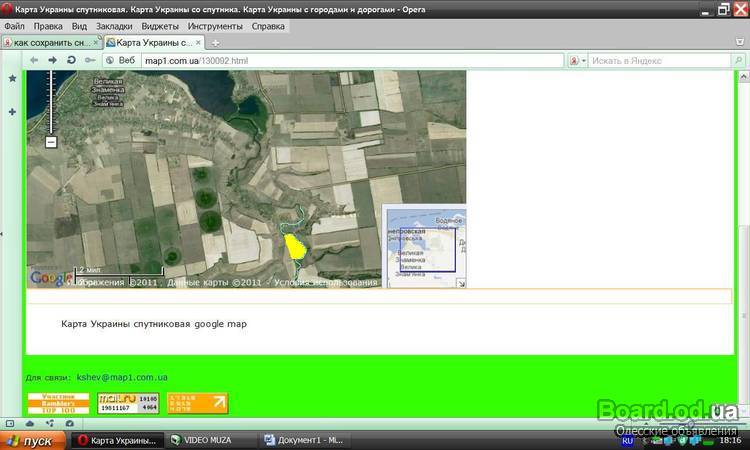Click the Google logo on the map
This screenshot has width=750, height=450.
coord(51,278)
